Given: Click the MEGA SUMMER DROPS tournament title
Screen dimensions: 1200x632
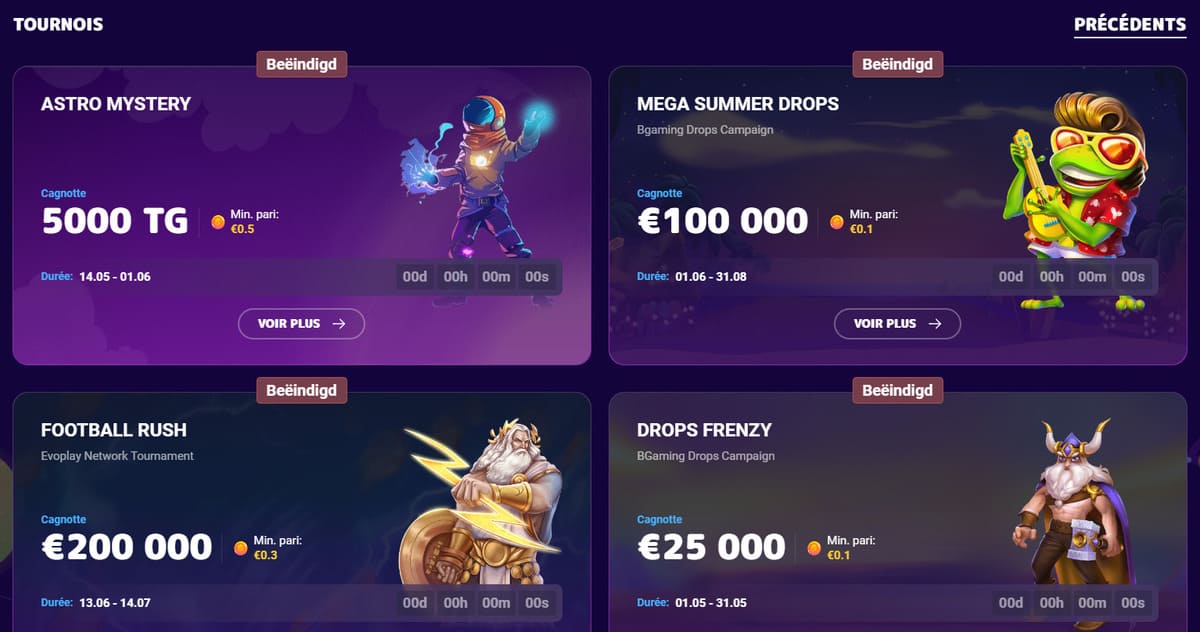Looking at the screenshot, I should tap(738, 103).
